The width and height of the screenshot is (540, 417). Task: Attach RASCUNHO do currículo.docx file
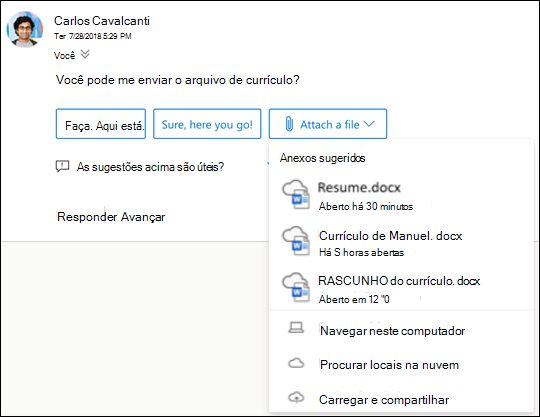401,289
